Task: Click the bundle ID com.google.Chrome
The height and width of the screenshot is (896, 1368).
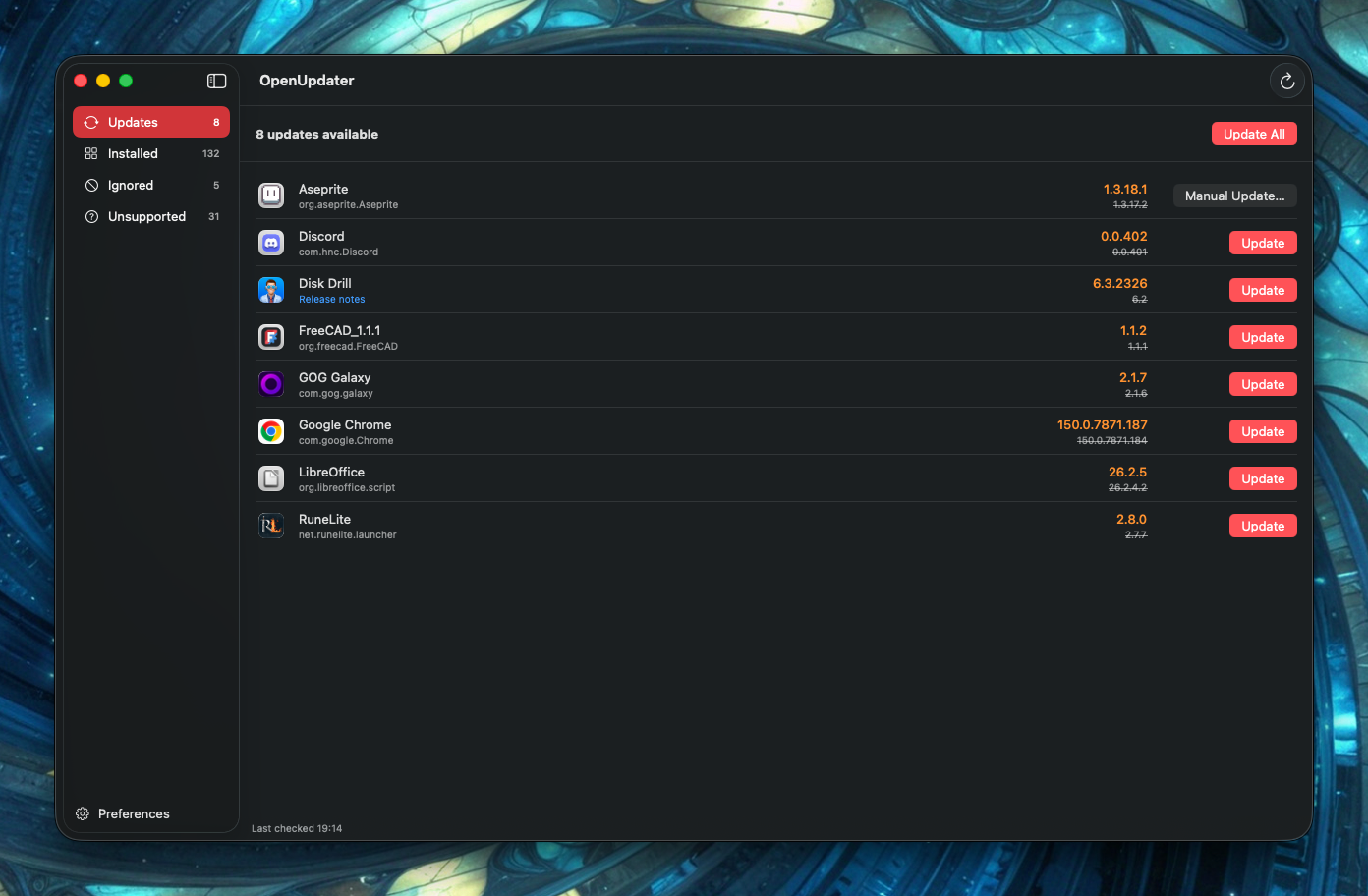Action: [x=346, y=441]
